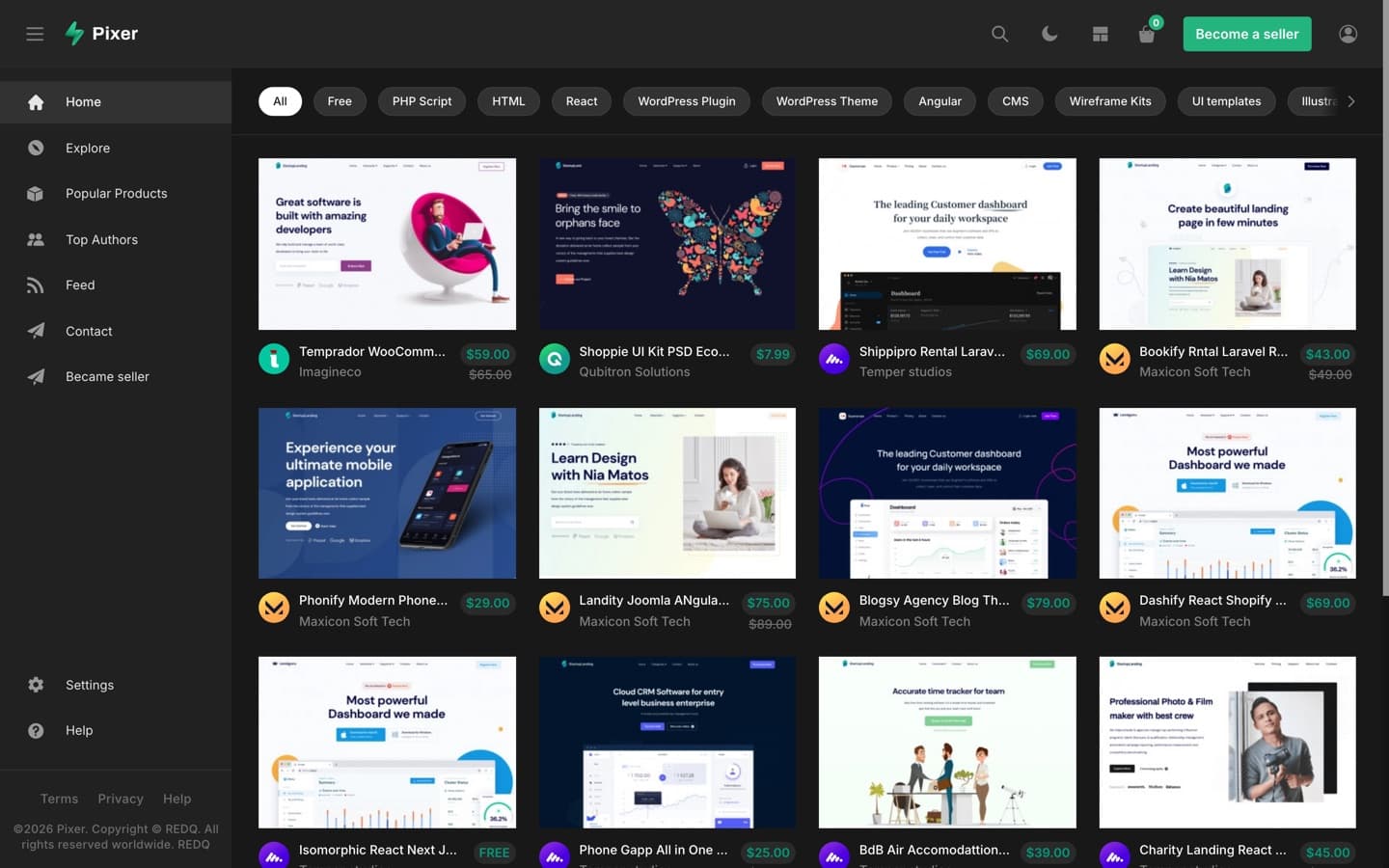The width and height of the screenshot is (1389, 868).
Task: Click the Contact paper plane icon
Action: (36, 331)
